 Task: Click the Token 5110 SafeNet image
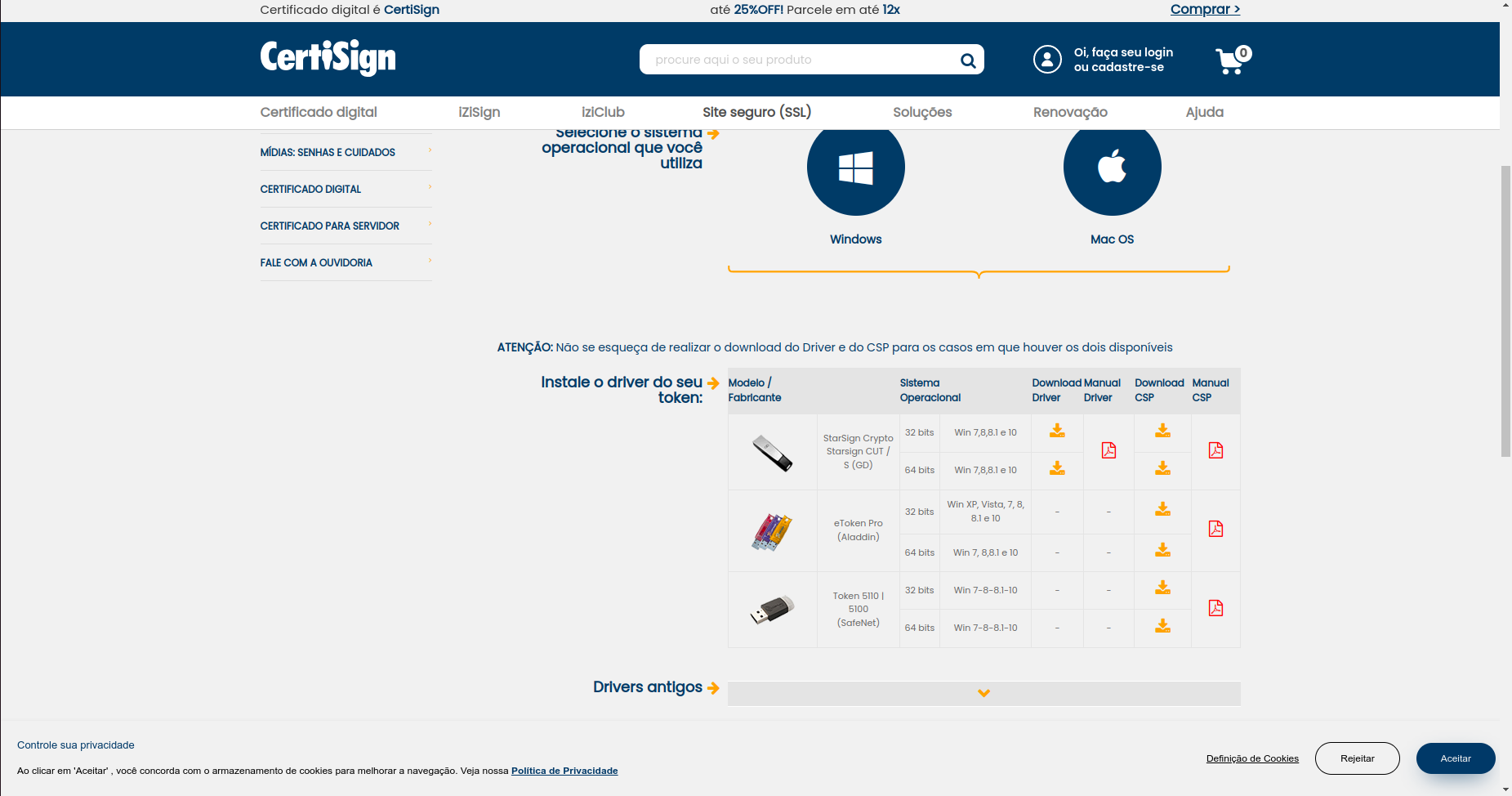[x=772, y=610]
